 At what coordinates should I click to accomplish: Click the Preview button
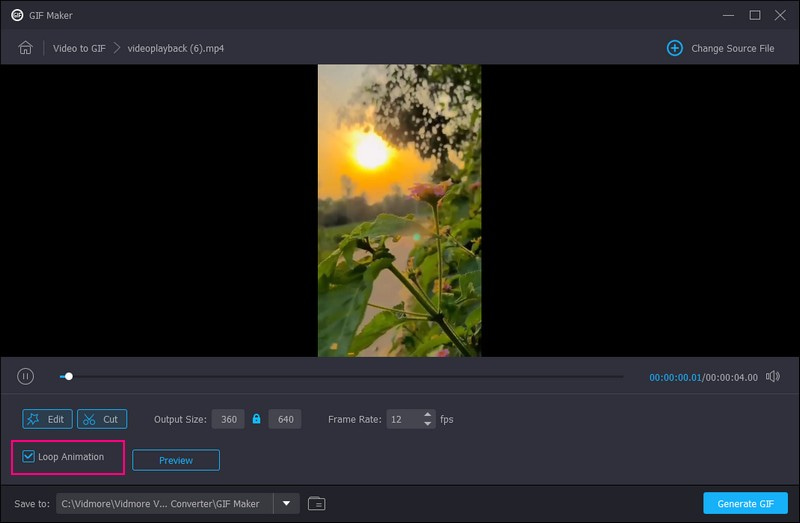point(175,460)
